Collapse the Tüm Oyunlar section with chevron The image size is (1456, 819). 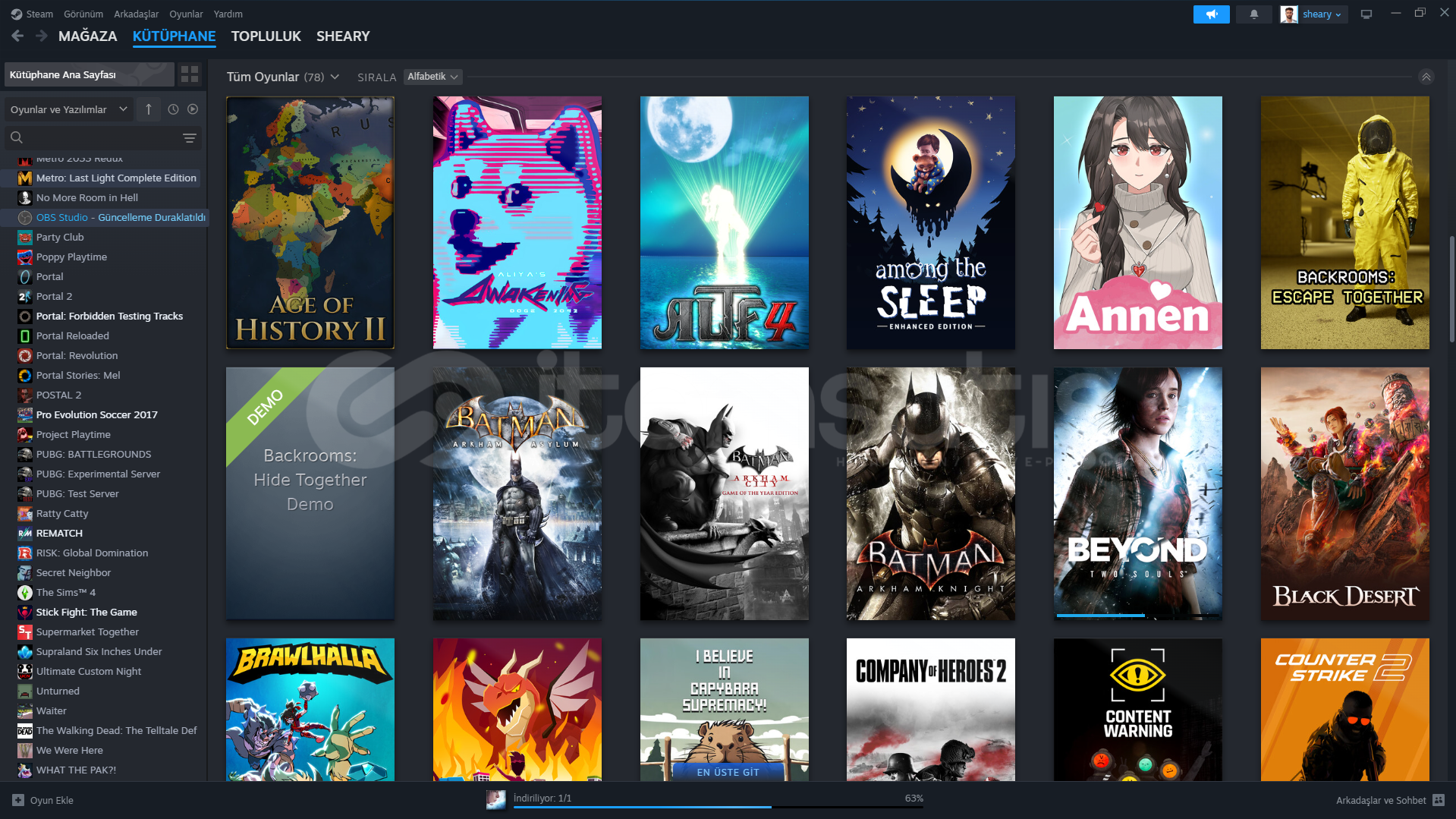(x=1426, y=77)
